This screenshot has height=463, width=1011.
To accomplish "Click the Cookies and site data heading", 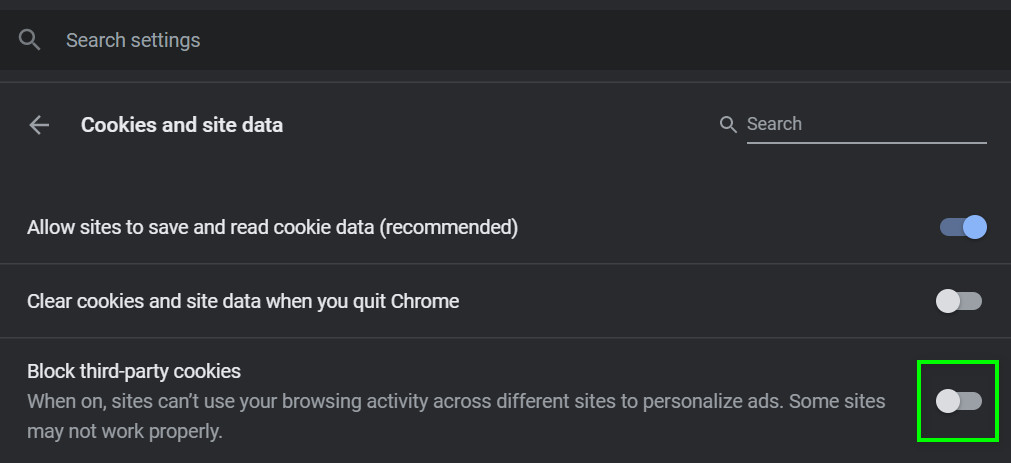I will 182,125.
